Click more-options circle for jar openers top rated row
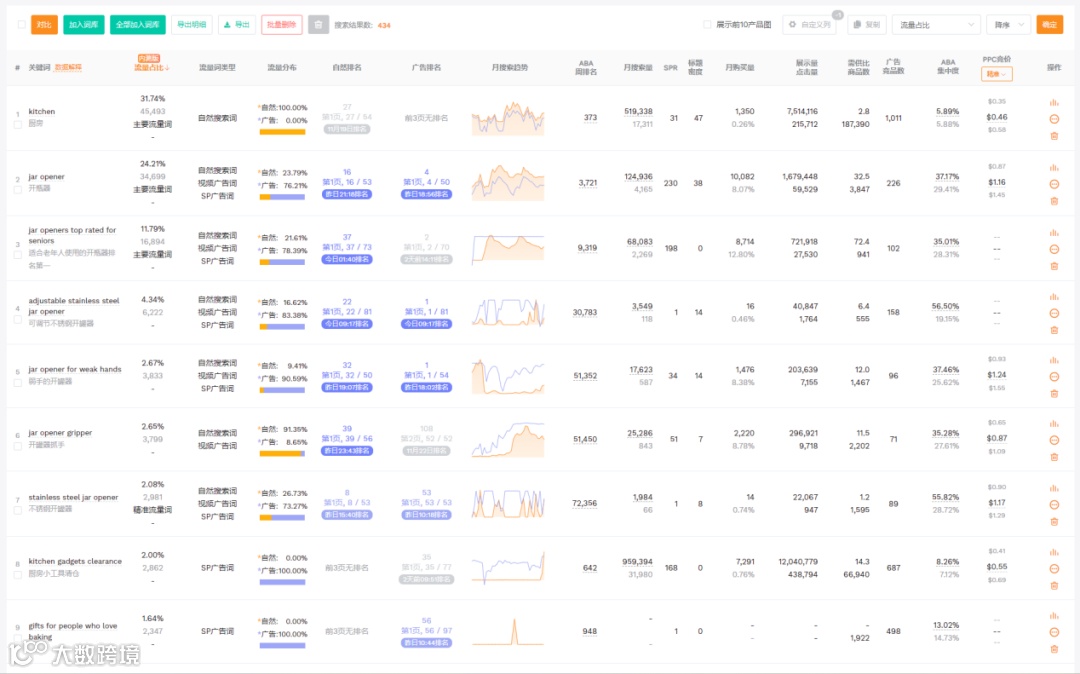 point(1054,249)
